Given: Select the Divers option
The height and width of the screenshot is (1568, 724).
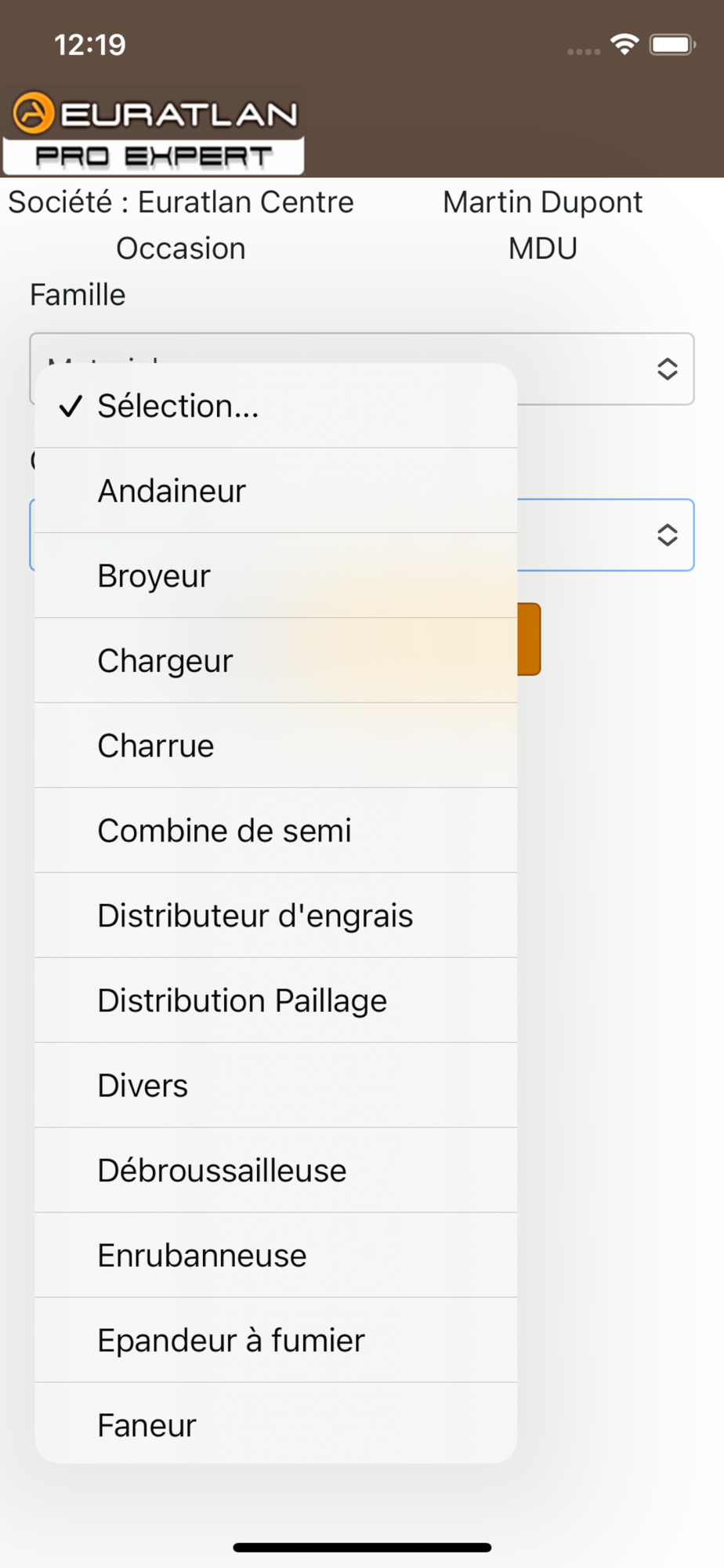Looking at the screenshot, I should pos(276,1086).
